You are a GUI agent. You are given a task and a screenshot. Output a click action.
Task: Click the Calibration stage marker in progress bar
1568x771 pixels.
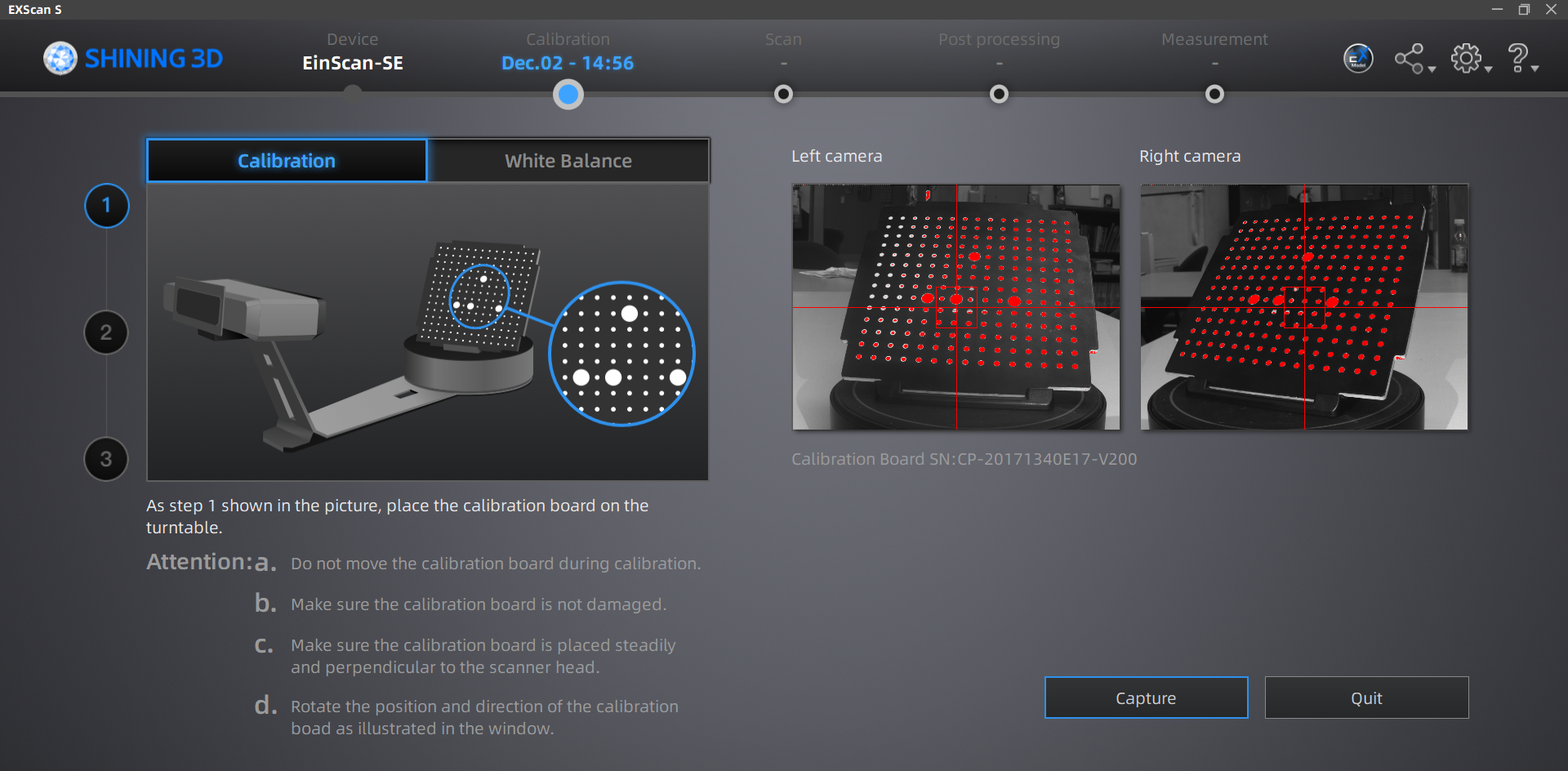point(568,95)
